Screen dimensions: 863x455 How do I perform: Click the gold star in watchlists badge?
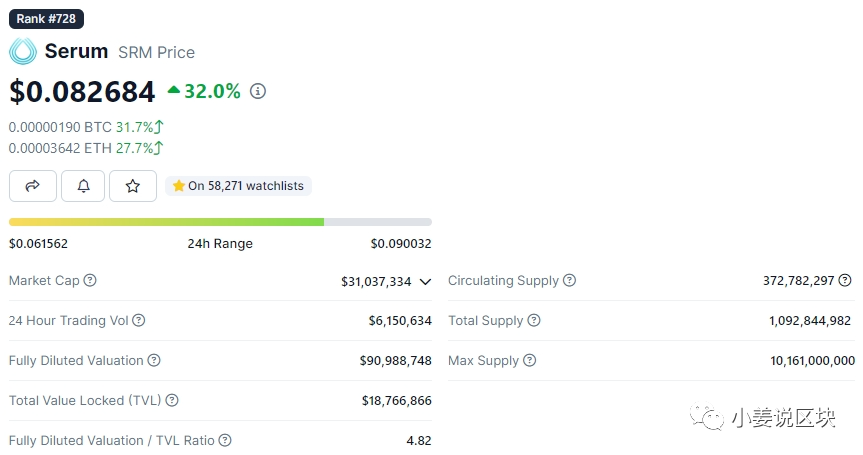tap(178, 185)
